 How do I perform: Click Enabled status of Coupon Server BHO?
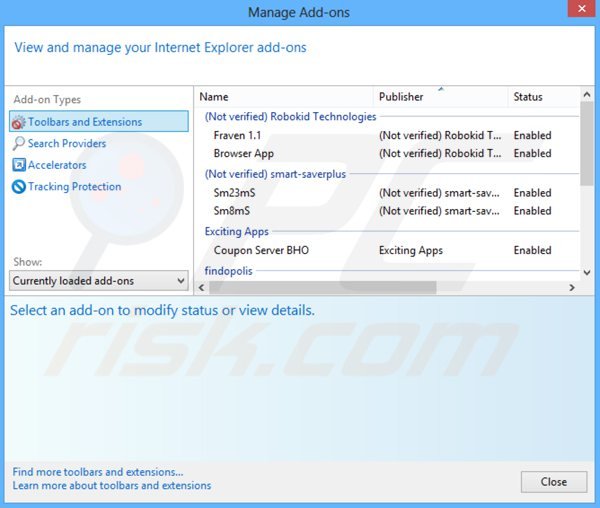(x=532, y=250)
